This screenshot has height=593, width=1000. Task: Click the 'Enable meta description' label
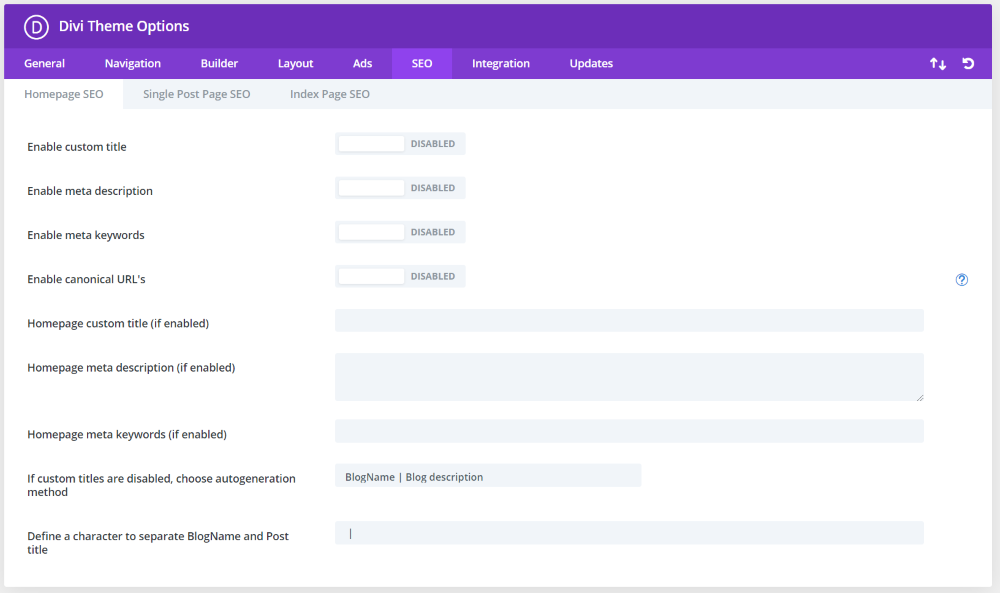(x=90, y=191)
